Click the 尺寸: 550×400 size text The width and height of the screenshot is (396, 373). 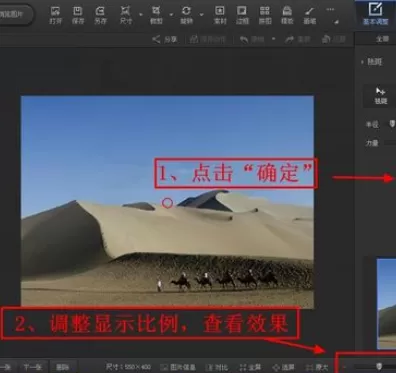click(x=128, y=367)
